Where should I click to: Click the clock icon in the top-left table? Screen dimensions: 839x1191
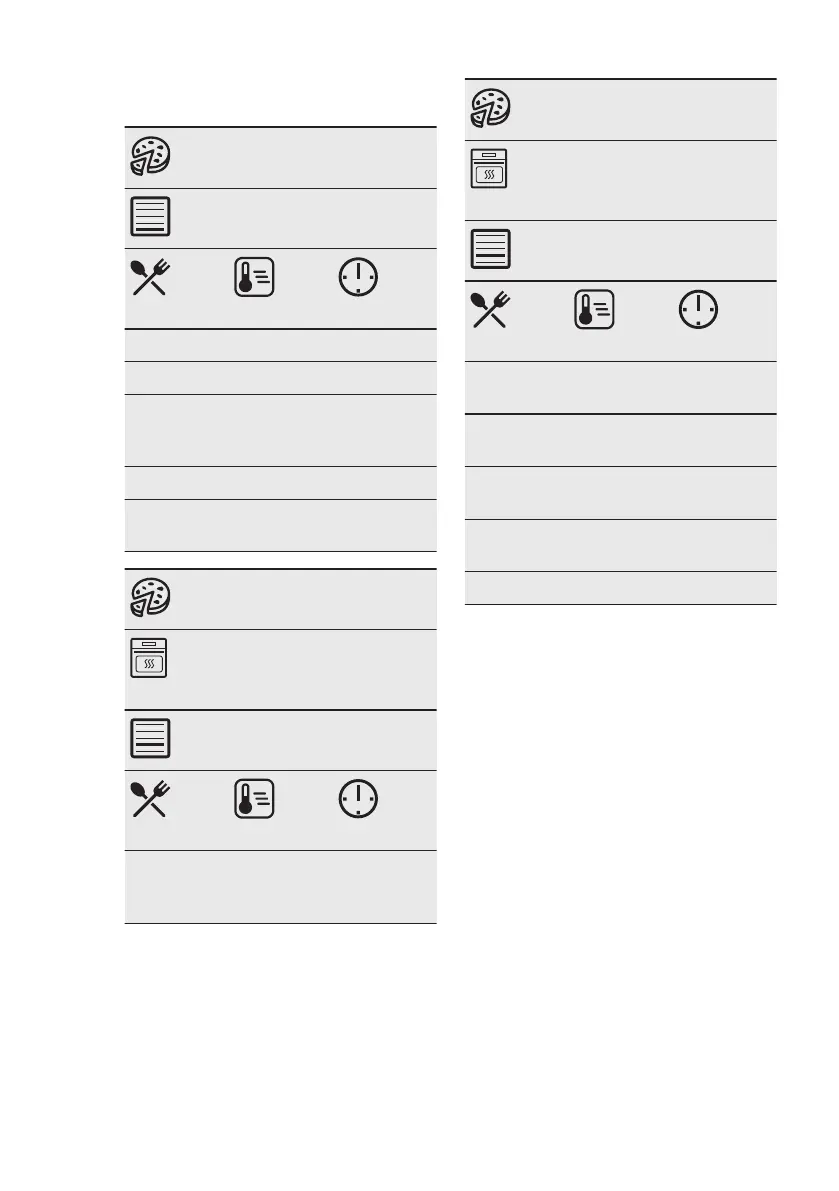[358, 277]
